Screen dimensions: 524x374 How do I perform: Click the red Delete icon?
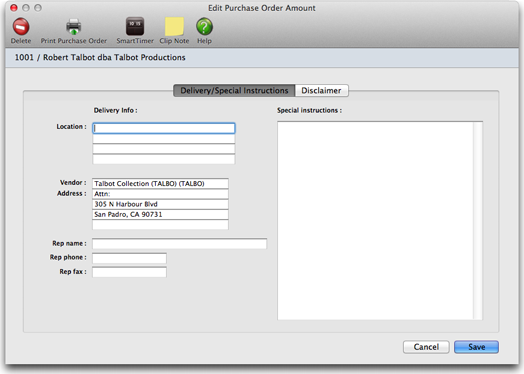coord(21,27)
